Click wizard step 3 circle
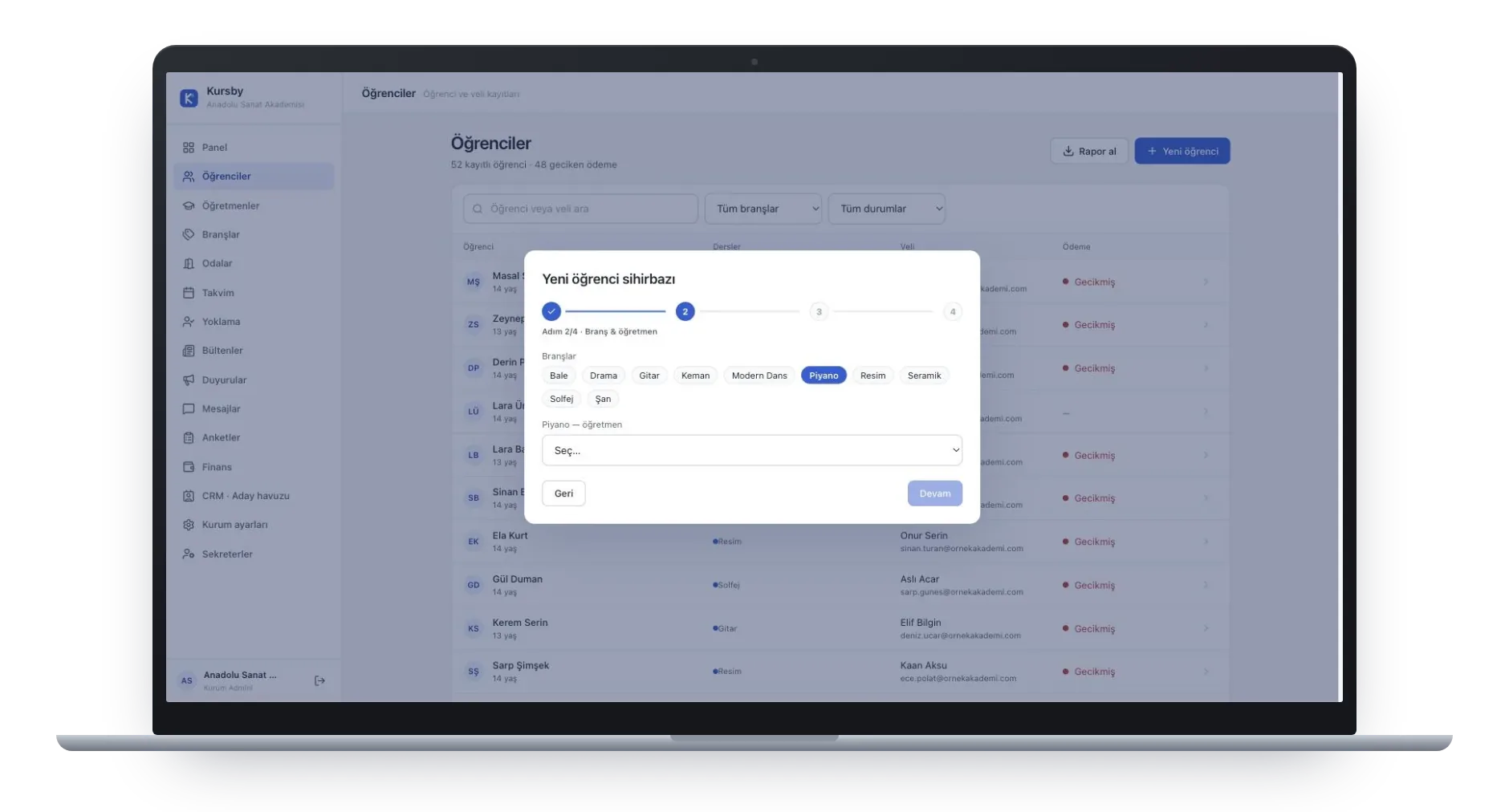Image resolution: width=1509 pixels, height=812 pixels. pos(819,311)
